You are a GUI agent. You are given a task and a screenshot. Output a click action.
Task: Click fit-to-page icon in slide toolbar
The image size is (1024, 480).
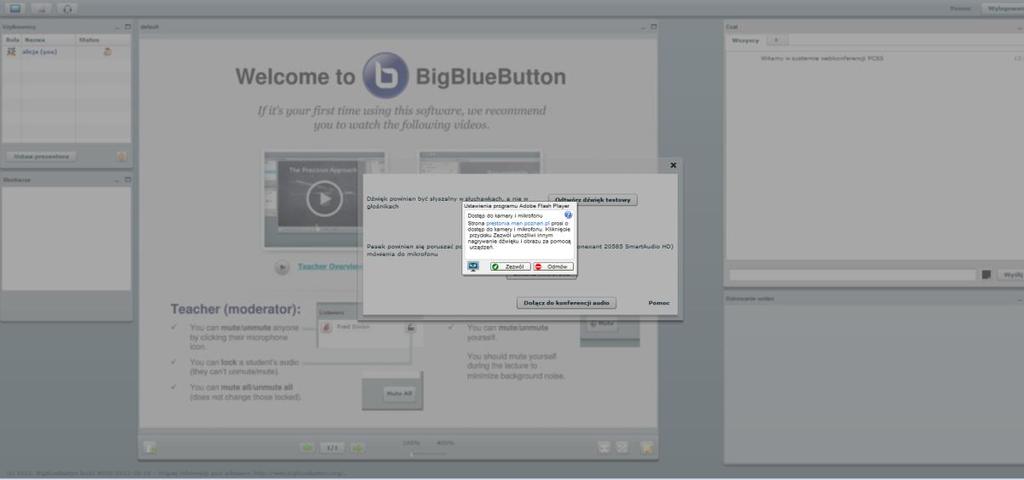(622, 447)
